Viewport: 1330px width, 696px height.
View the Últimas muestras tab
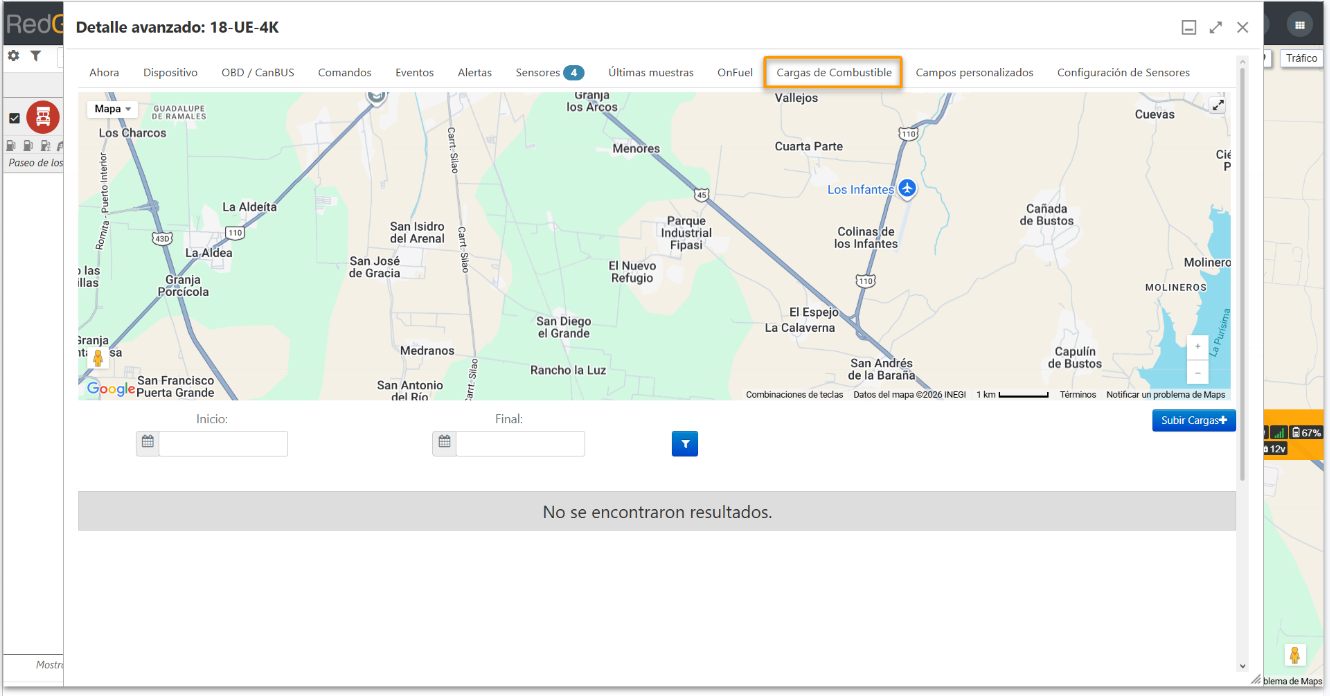[651, 73]
